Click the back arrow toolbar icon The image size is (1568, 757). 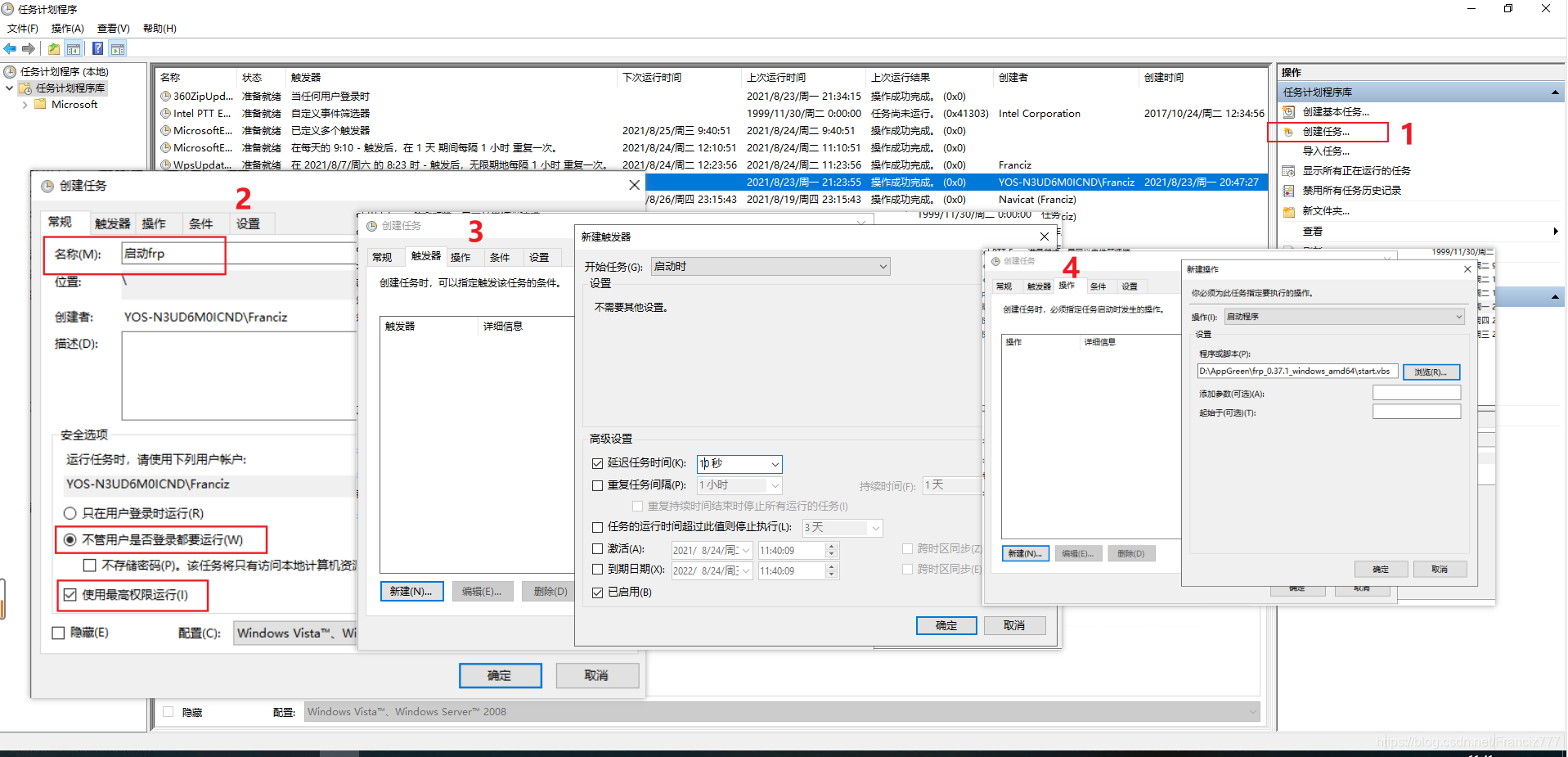click(11, 49)
